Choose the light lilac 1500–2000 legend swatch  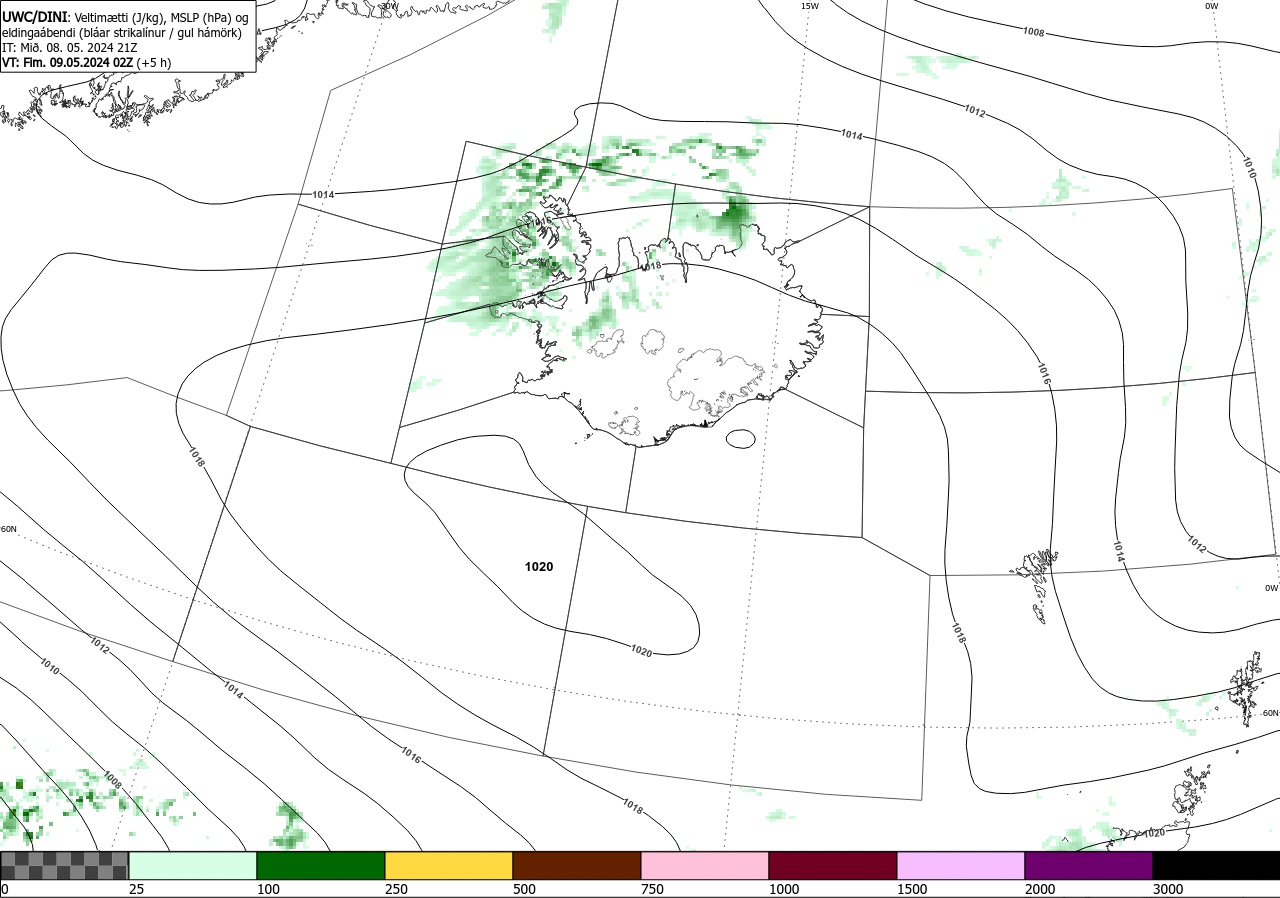click(x=961, y=865)
